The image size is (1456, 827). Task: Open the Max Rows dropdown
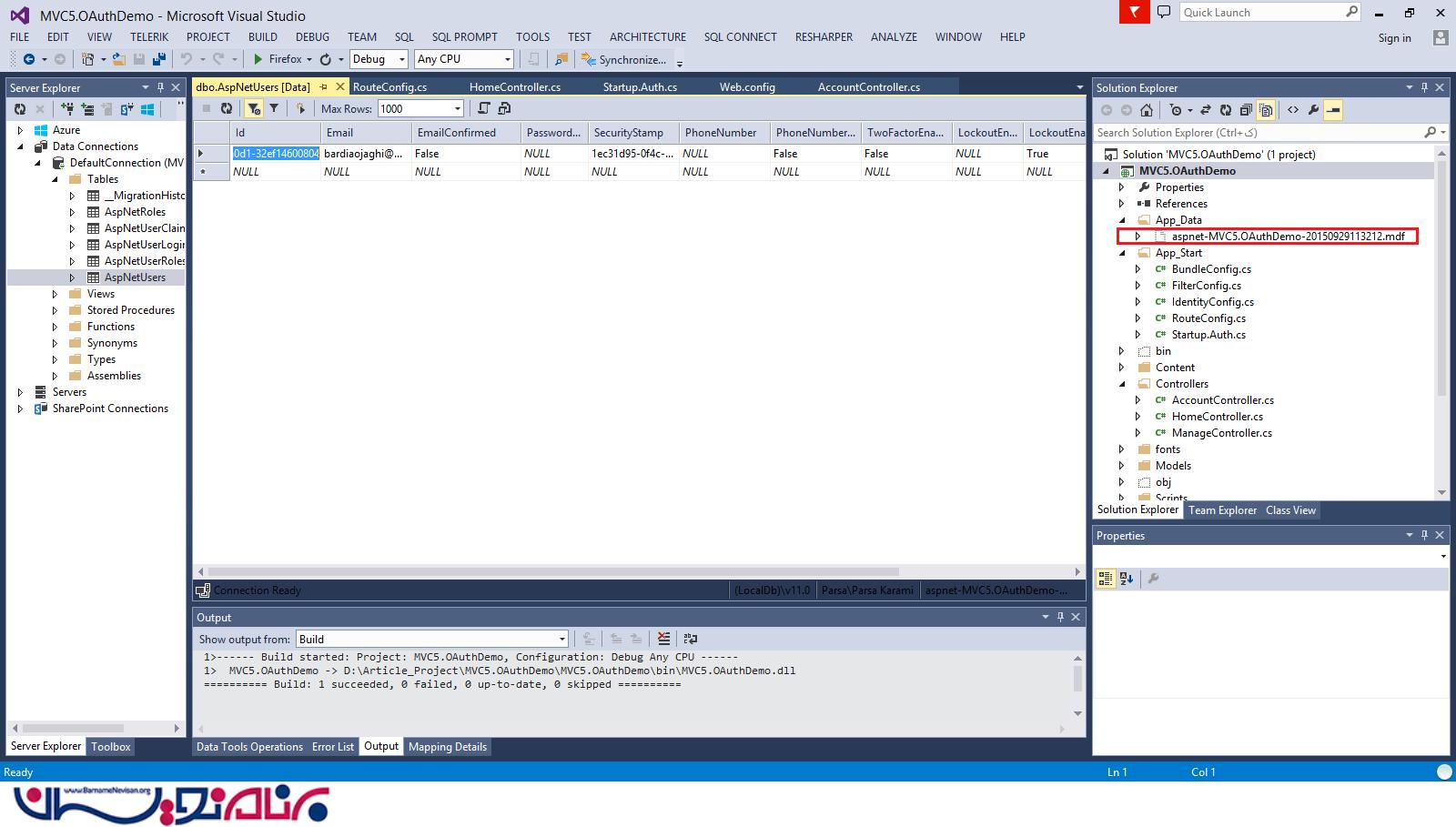point(457,108)
